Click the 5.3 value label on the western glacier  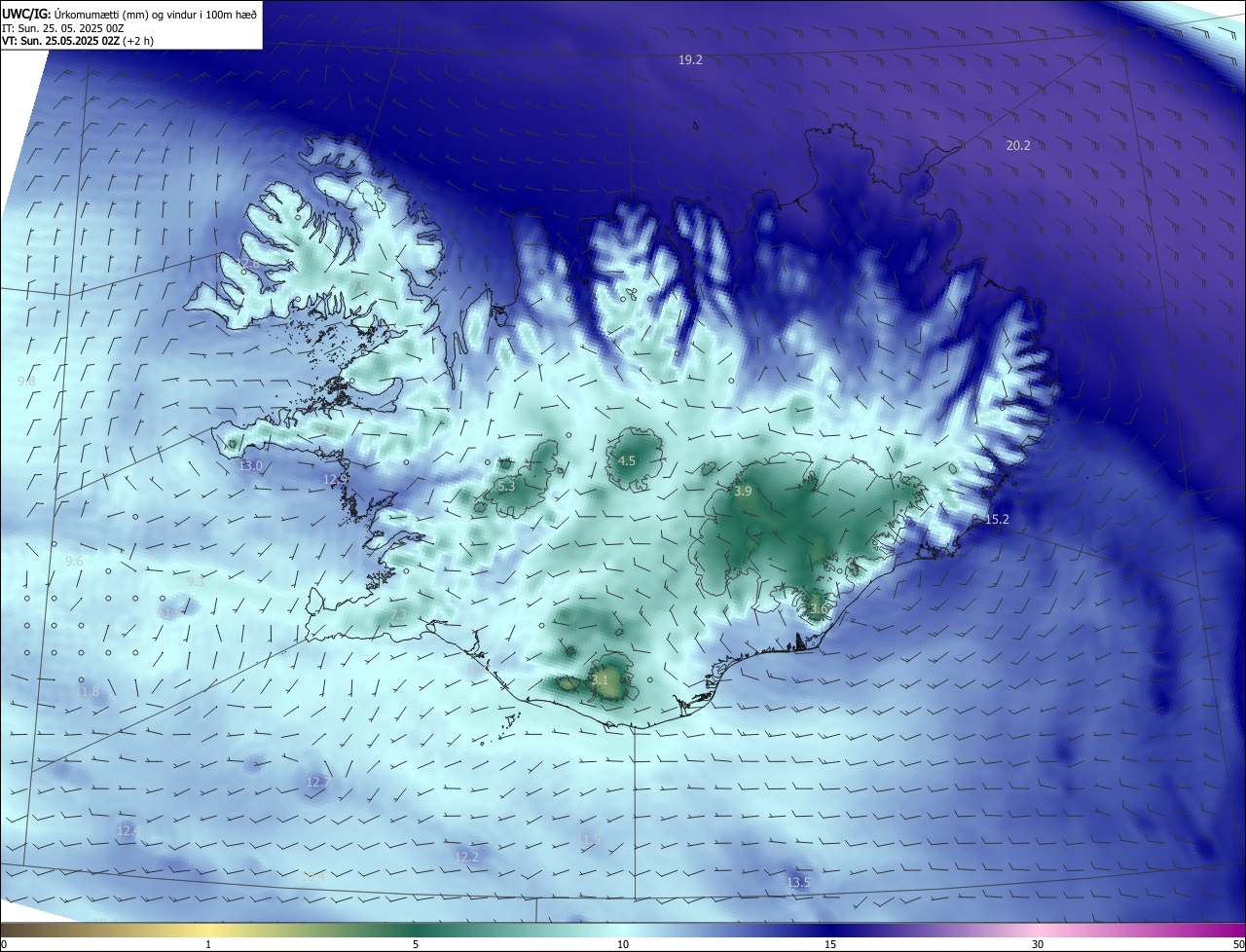(x=506, y=487)
